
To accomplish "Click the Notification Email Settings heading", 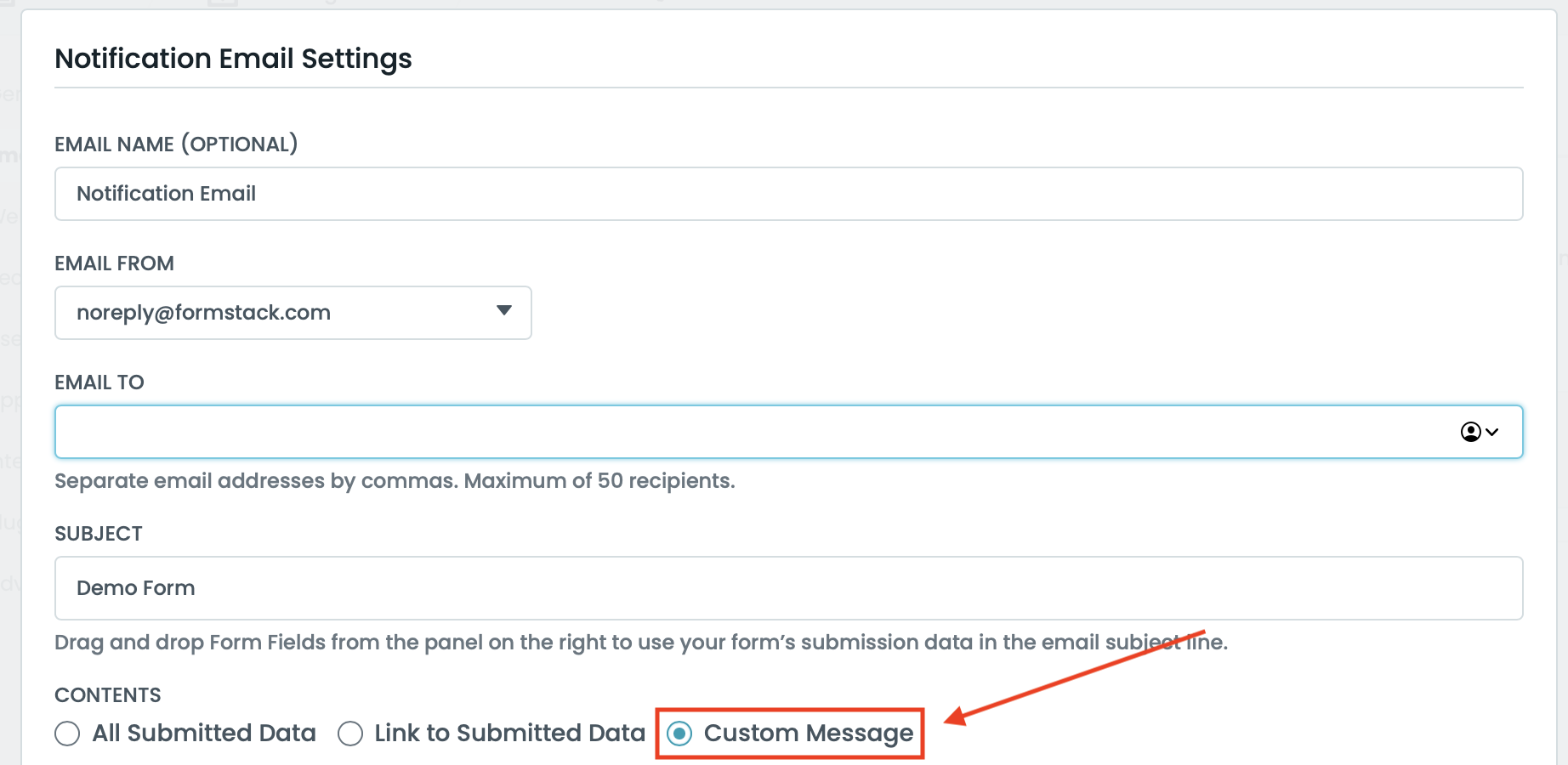I will 233,59.
